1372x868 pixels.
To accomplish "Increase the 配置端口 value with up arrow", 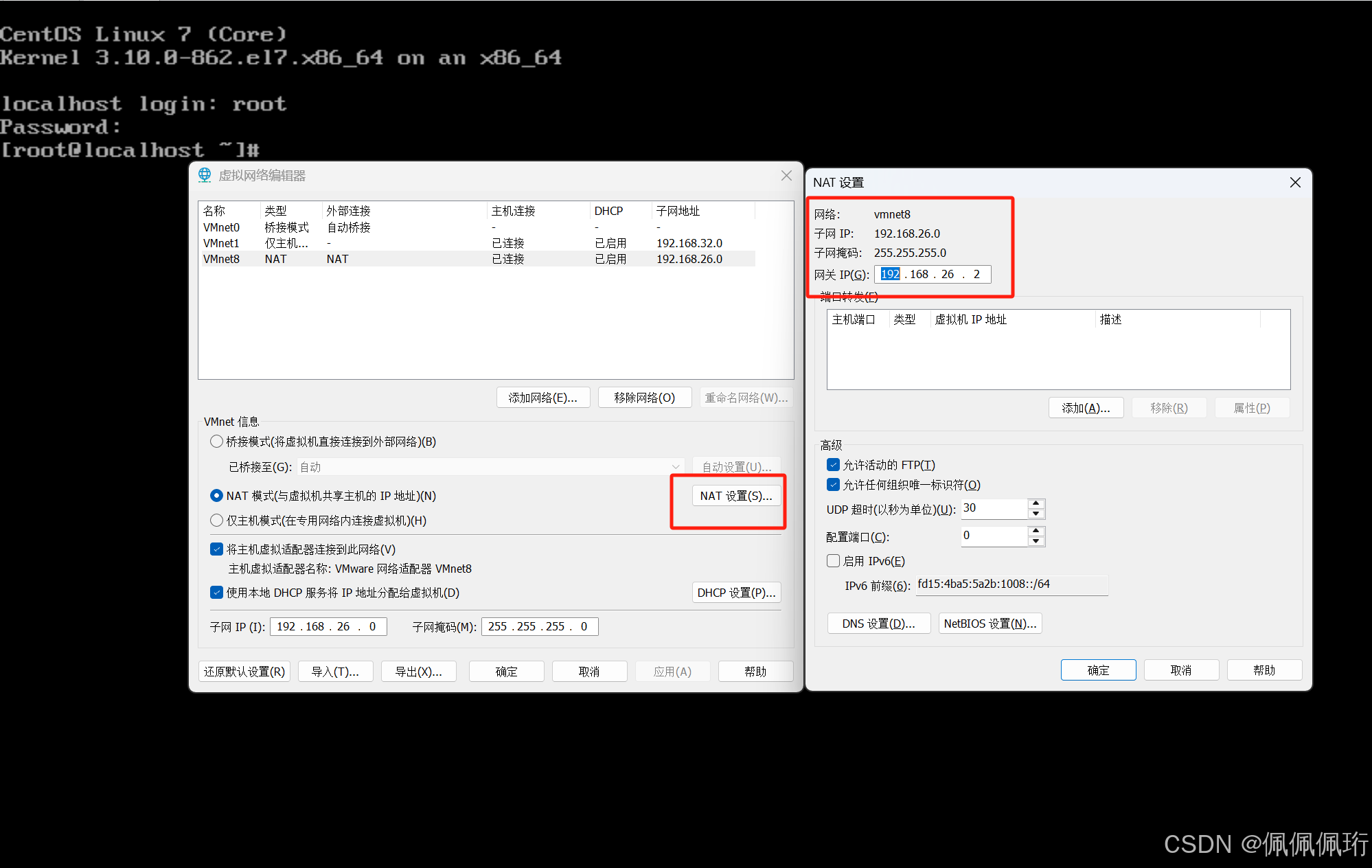I will click(1036, 531).
